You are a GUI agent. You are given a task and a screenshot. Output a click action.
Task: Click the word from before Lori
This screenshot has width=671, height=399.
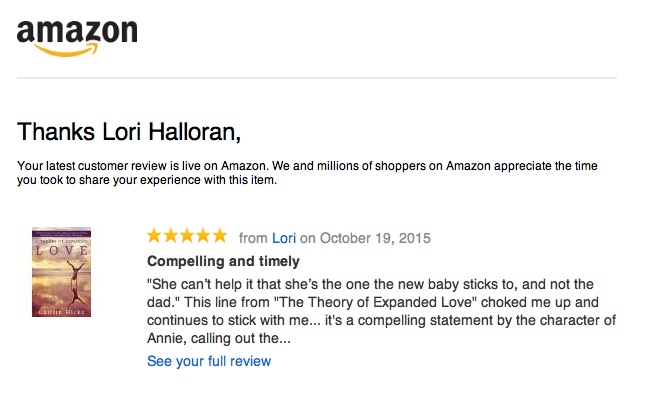[x=253, y=238]
